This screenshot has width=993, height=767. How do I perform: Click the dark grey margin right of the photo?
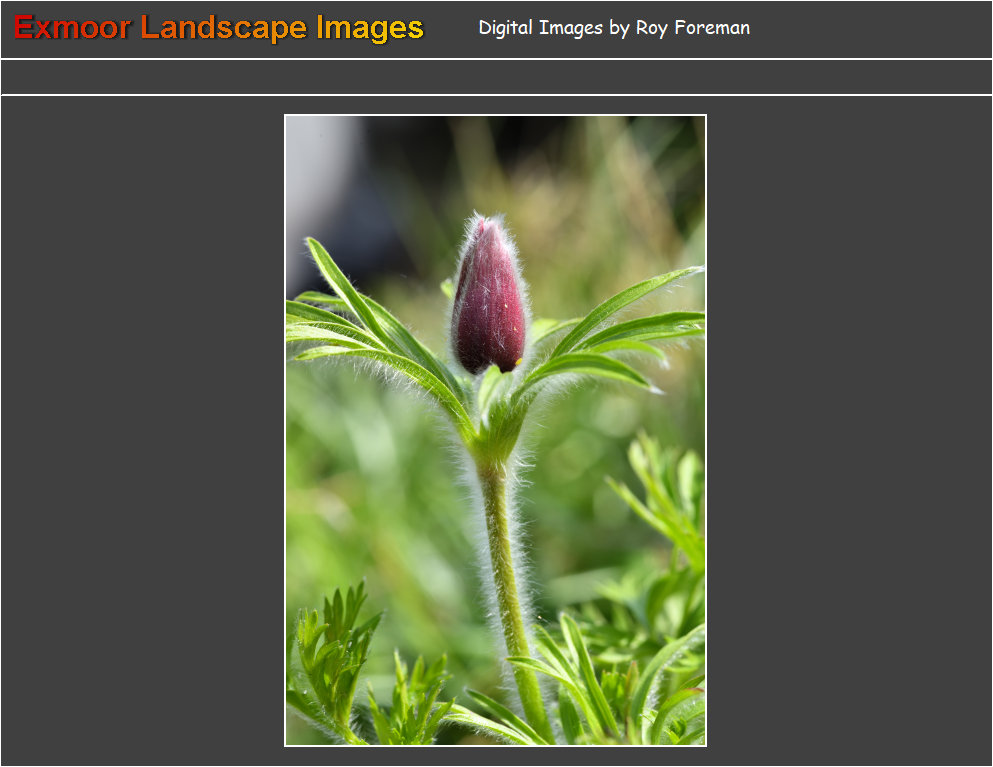(850, 430)
